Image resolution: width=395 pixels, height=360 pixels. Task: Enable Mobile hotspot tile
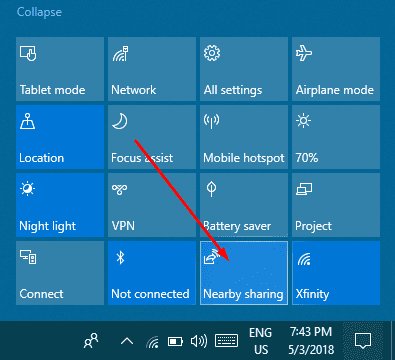click(x=244, y=137)
